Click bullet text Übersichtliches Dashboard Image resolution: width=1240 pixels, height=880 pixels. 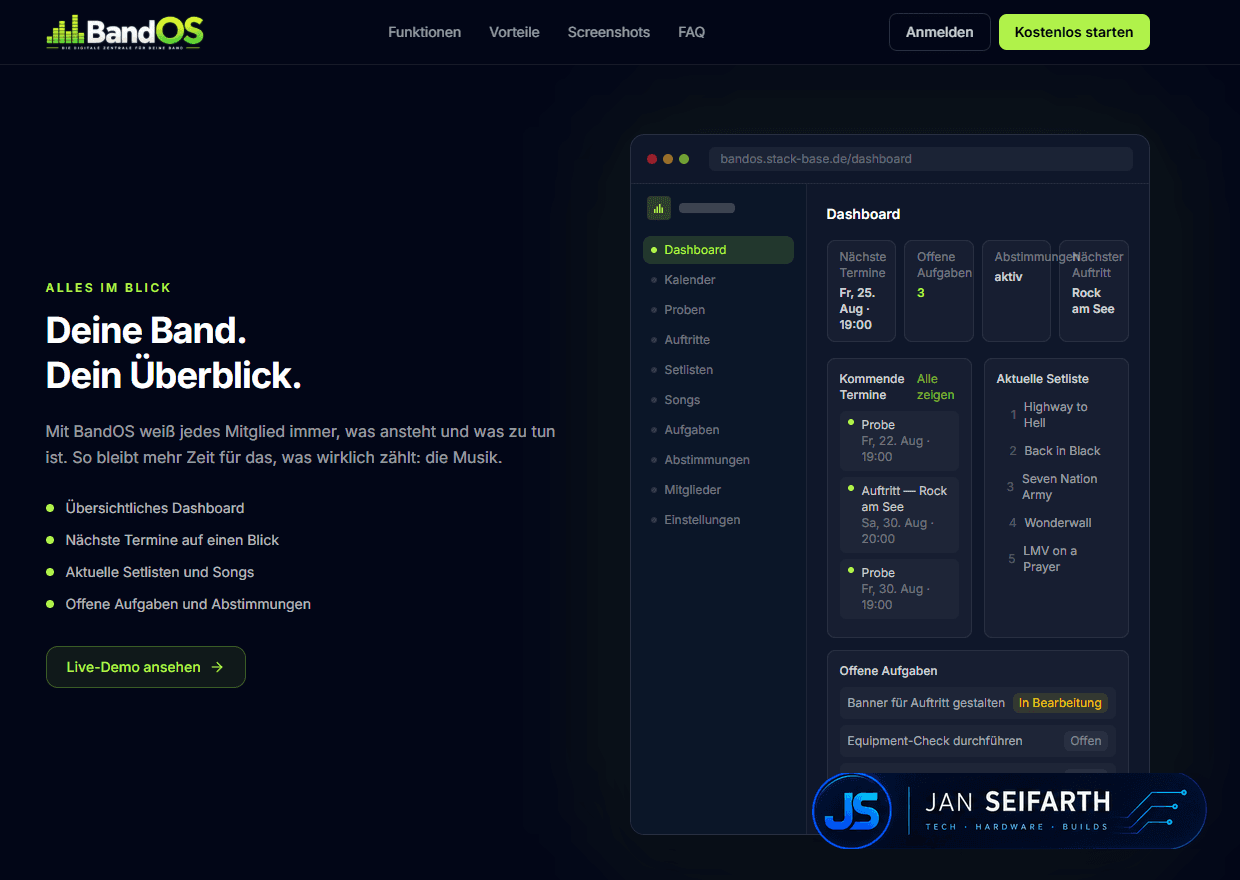pyautogui.click(x=155, y=508)
